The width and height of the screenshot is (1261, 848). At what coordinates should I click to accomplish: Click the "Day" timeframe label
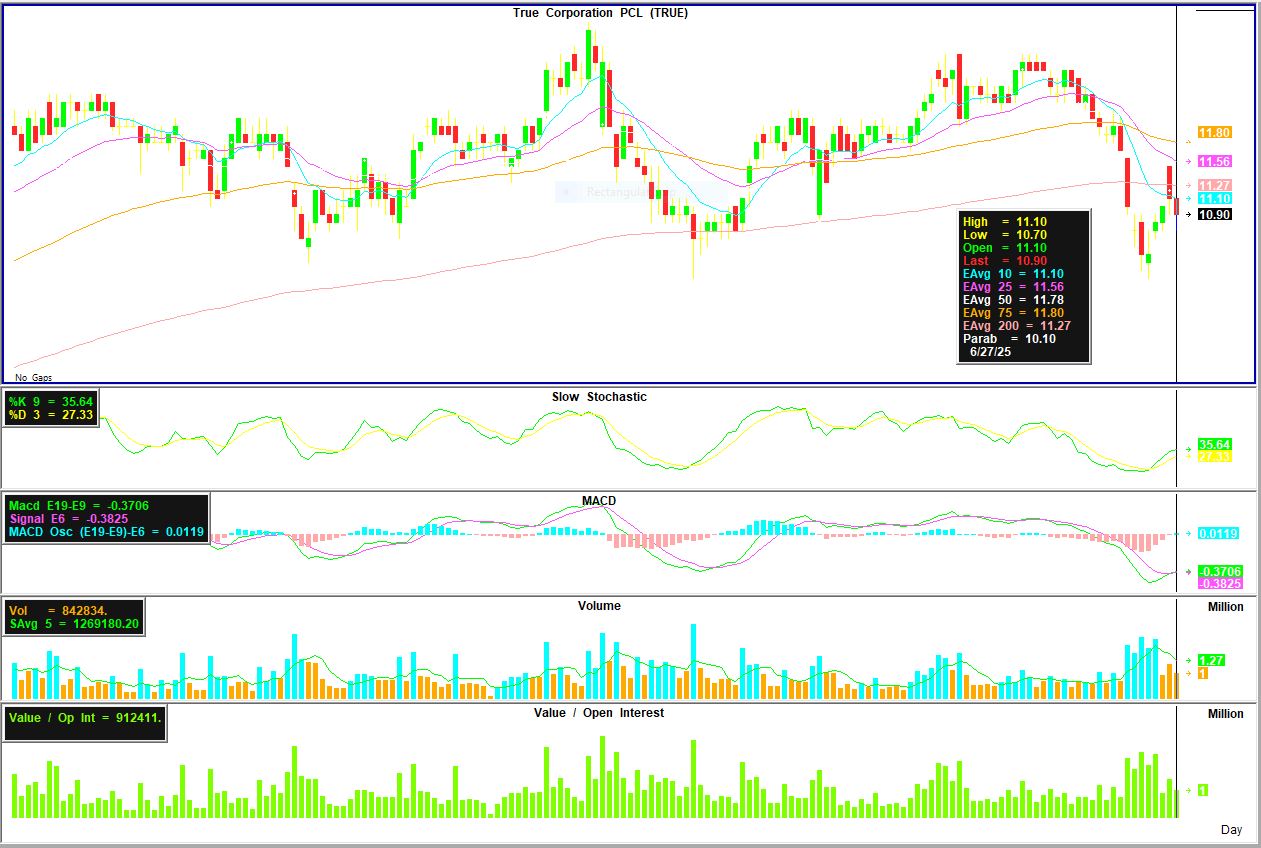[1232, 830]
